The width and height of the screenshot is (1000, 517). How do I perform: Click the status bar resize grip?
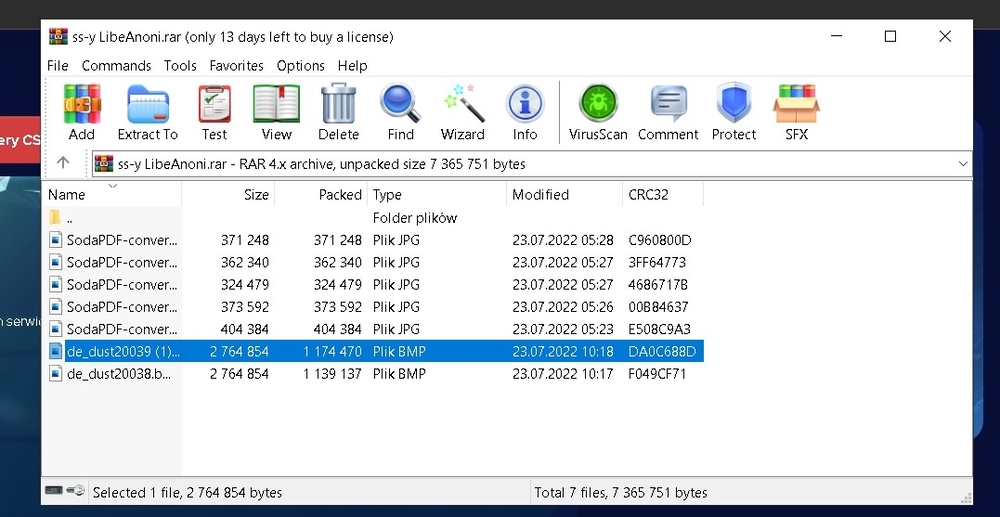point(966,497)
